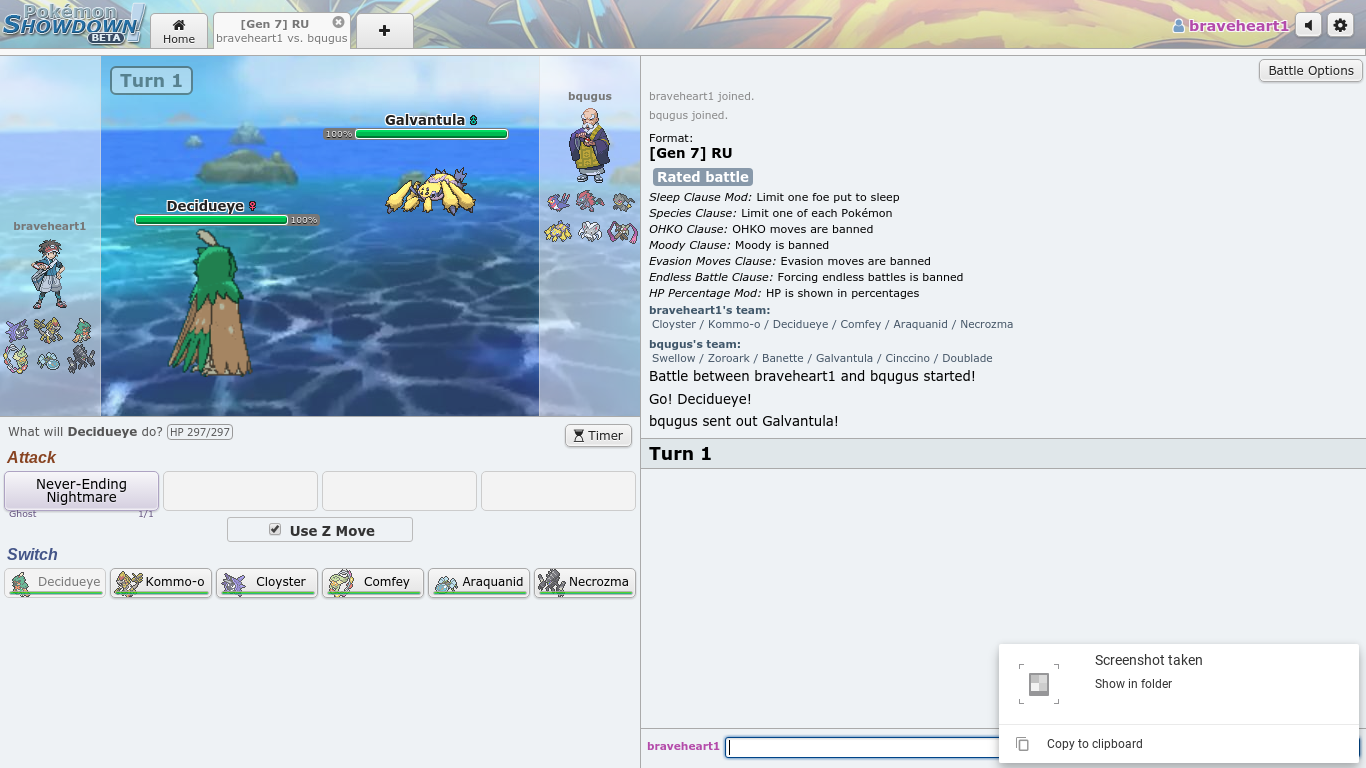Switch to Comfey
The width and height of the screenshot is (1366, 768).
373,582
